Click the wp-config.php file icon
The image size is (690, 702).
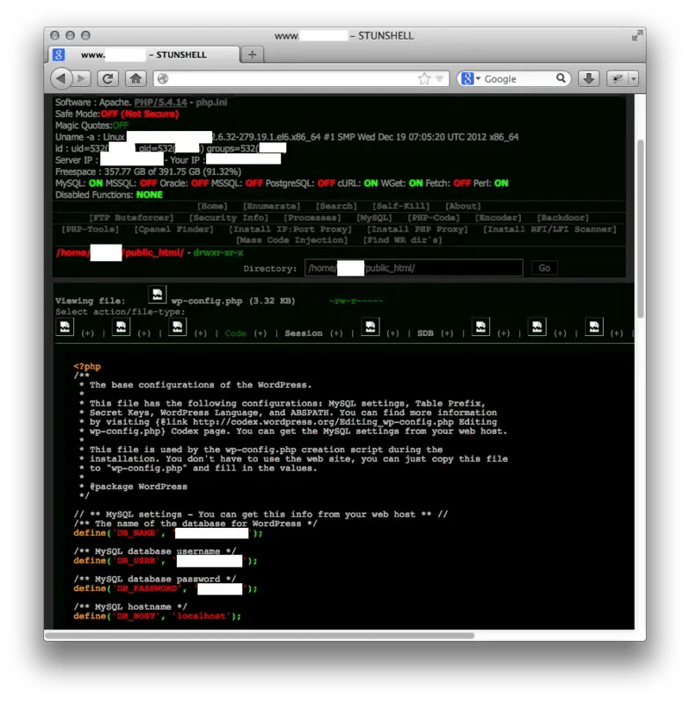tap(157, 295)
